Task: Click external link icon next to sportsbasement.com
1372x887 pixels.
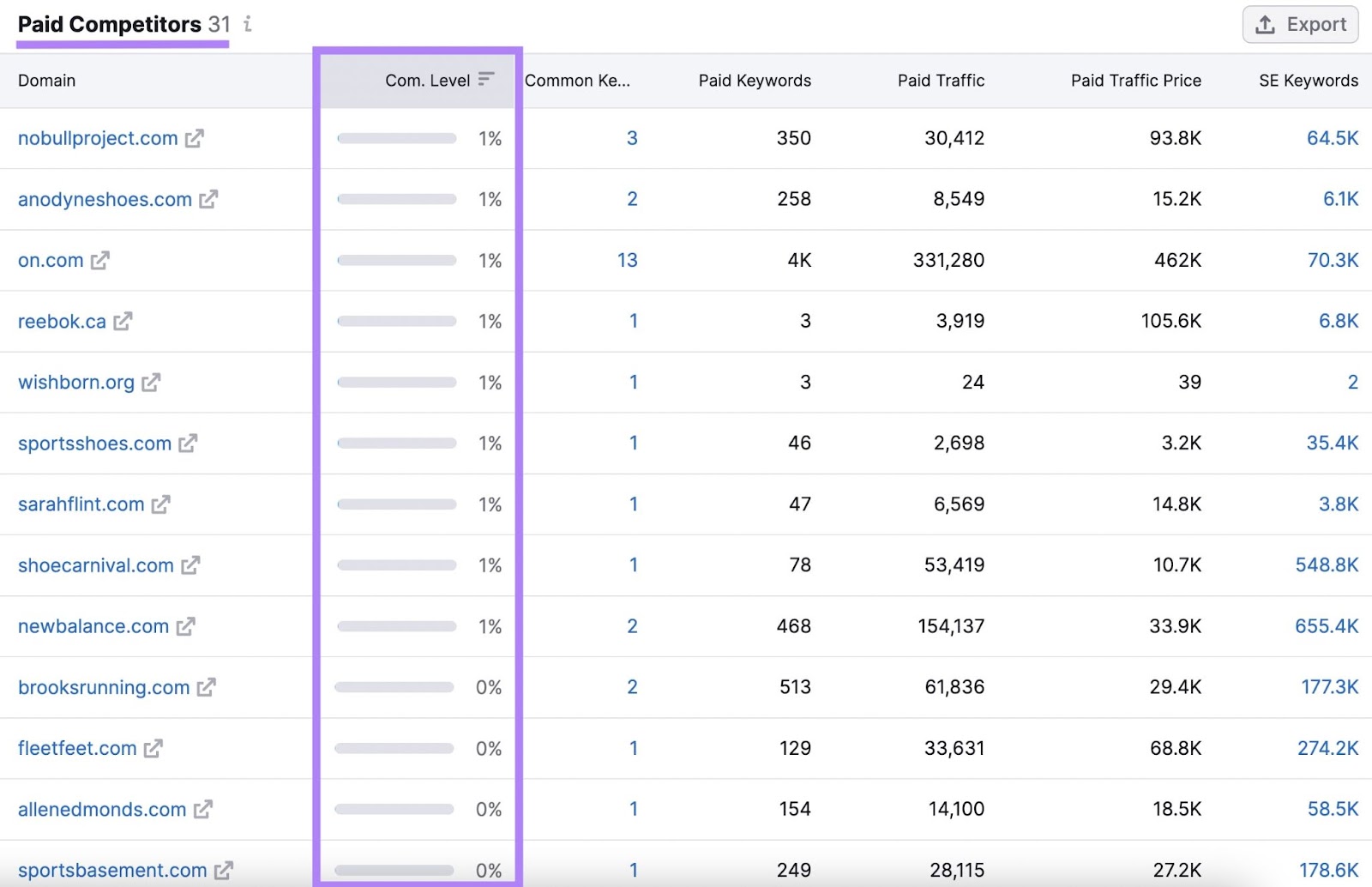Action: (x=224, y=871)
